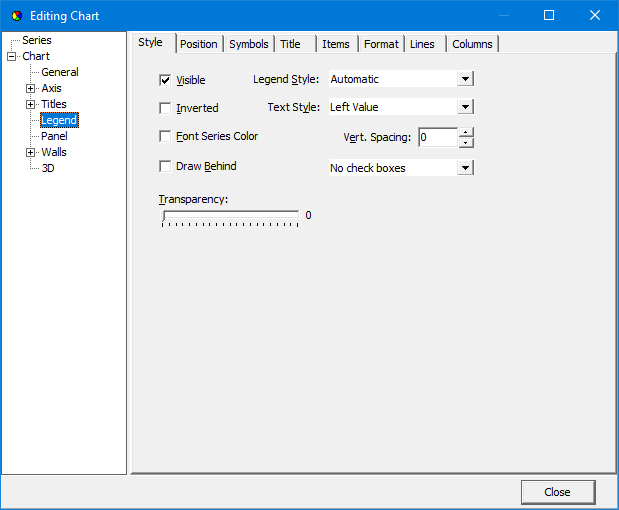Viewport: 619px width, 510px height.
Task: Click the Transparency slider thumb
Action: 166,215
